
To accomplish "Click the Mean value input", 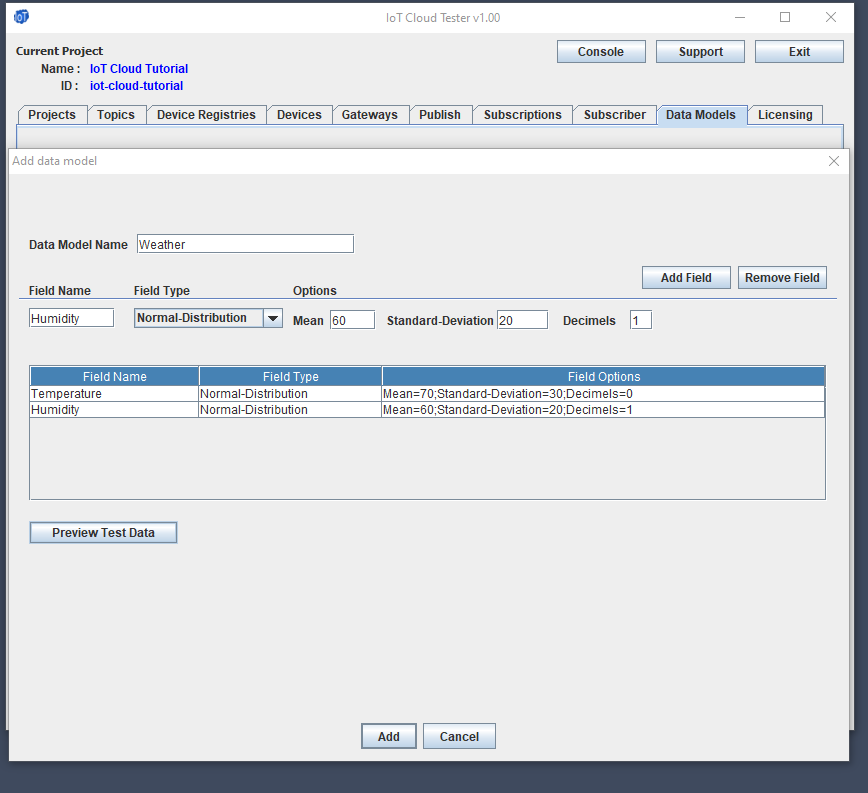I will pos(353,320).
